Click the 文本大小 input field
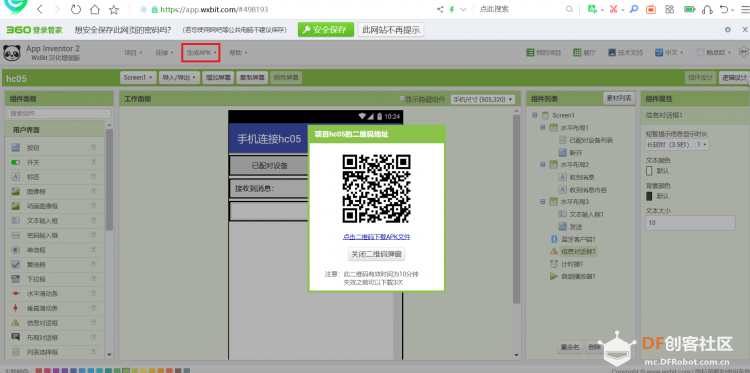Screen dimensions: 750x373 (690, 223)
